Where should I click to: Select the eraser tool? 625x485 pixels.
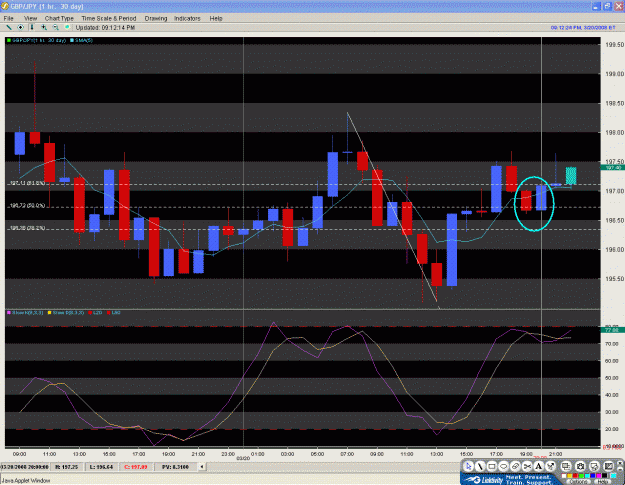515,466
